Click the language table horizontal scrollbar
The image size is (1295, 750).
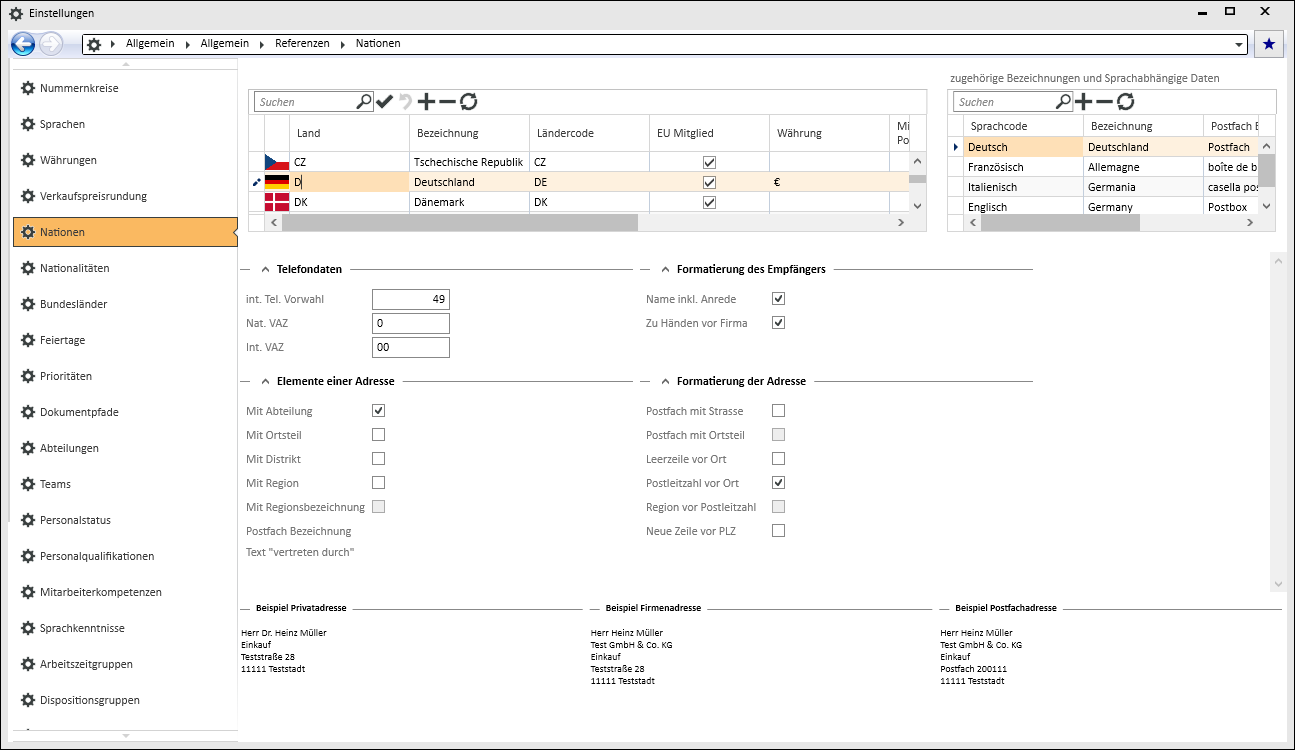(1060, 223)
